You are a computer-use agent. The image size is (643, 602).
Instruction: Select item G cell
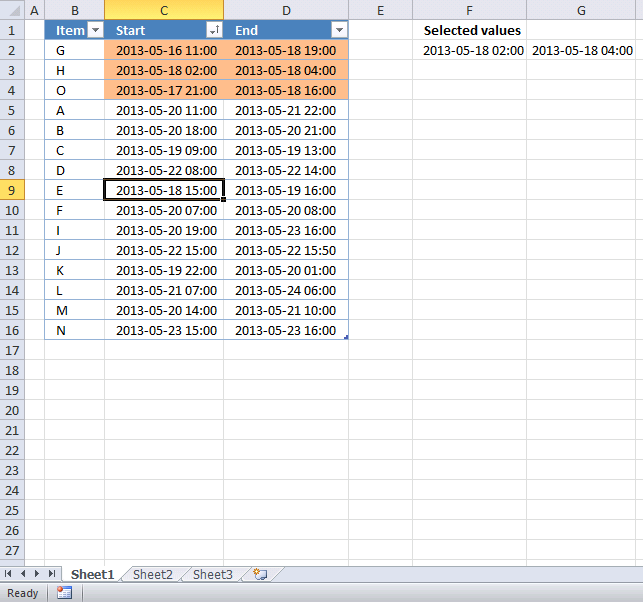(75, 50)
